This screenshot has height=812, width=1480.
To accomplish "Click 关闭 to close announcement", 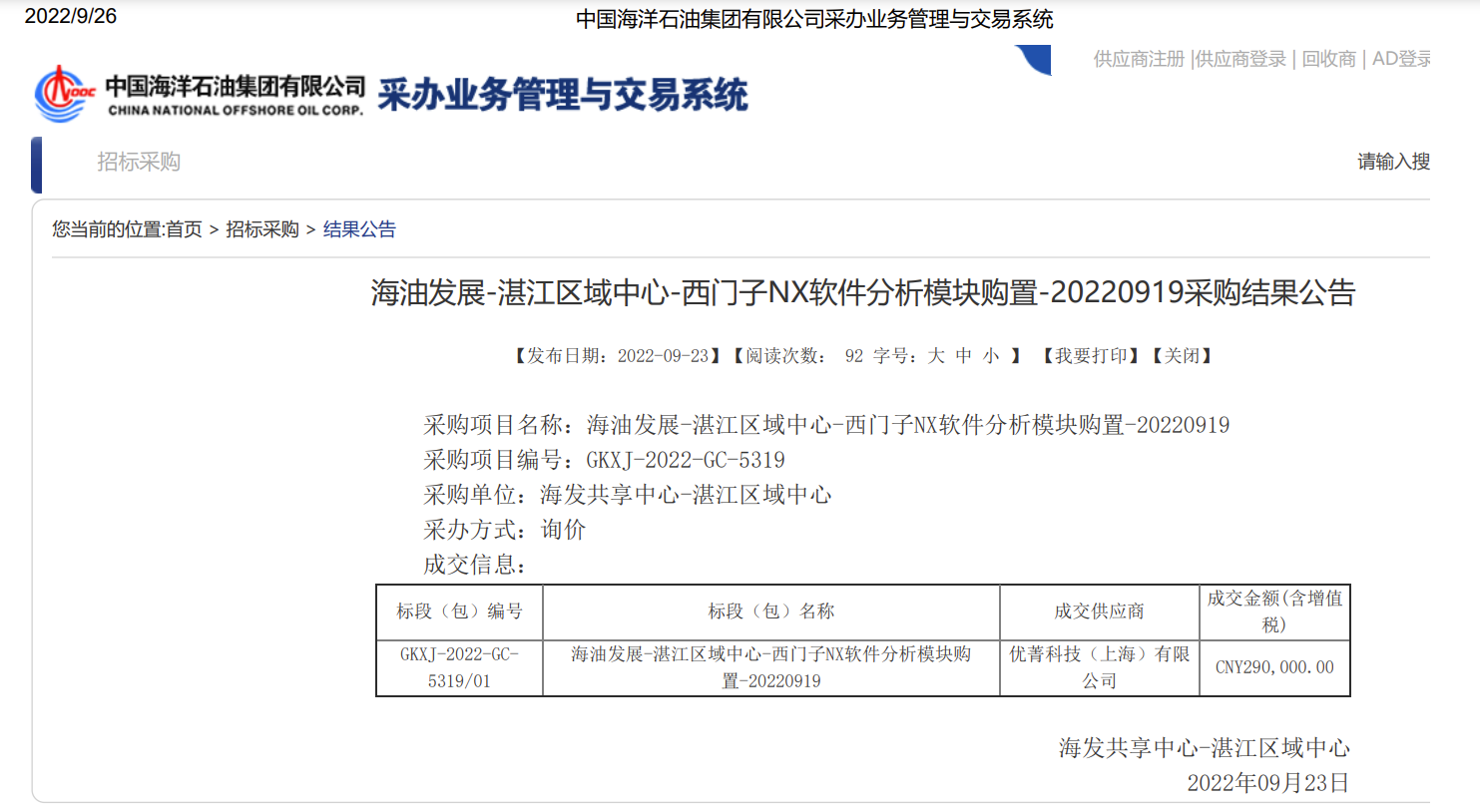I will (1182, 356).
